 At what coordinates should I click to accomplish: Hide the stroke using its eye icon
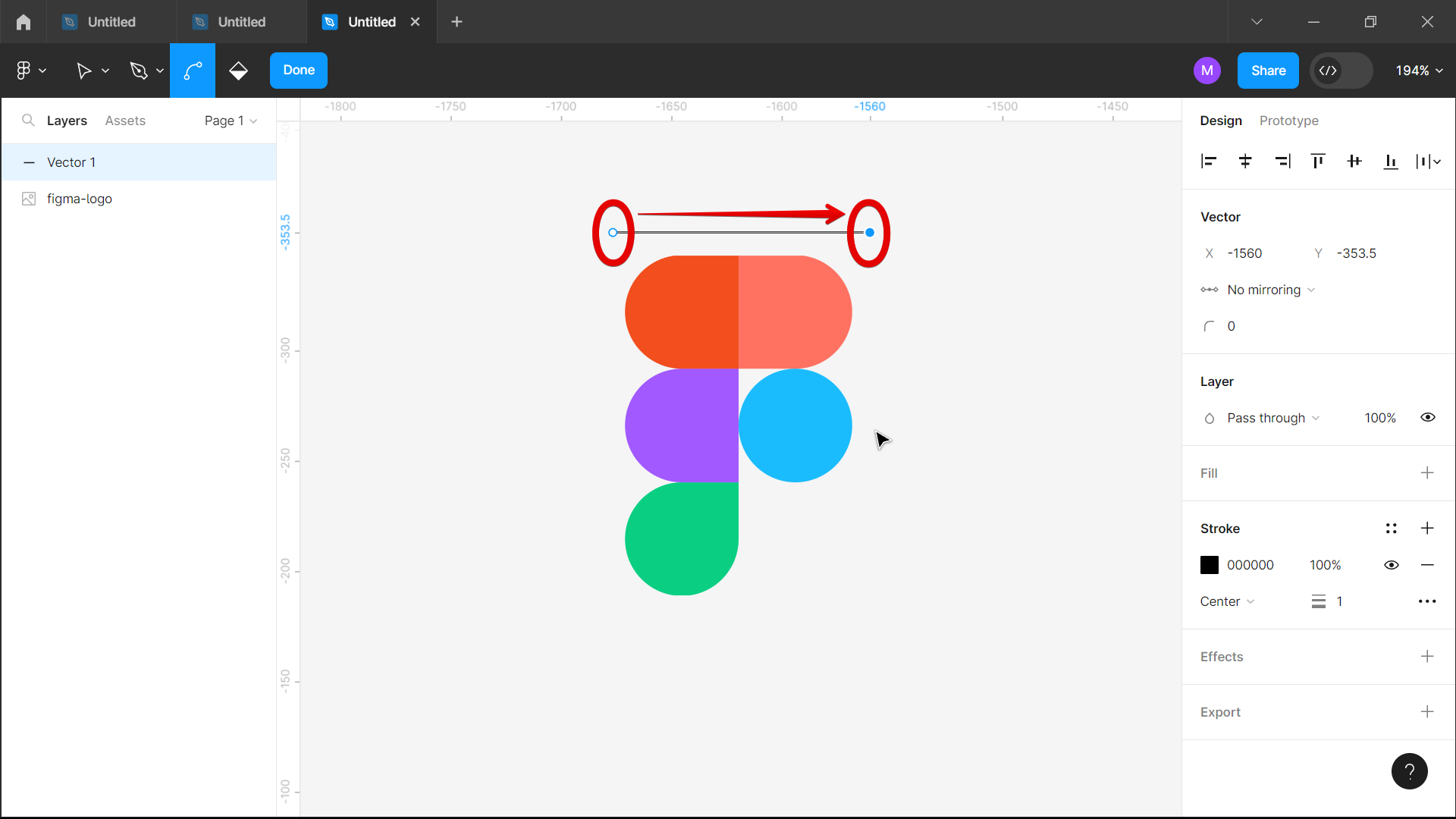pos(1391,565)
